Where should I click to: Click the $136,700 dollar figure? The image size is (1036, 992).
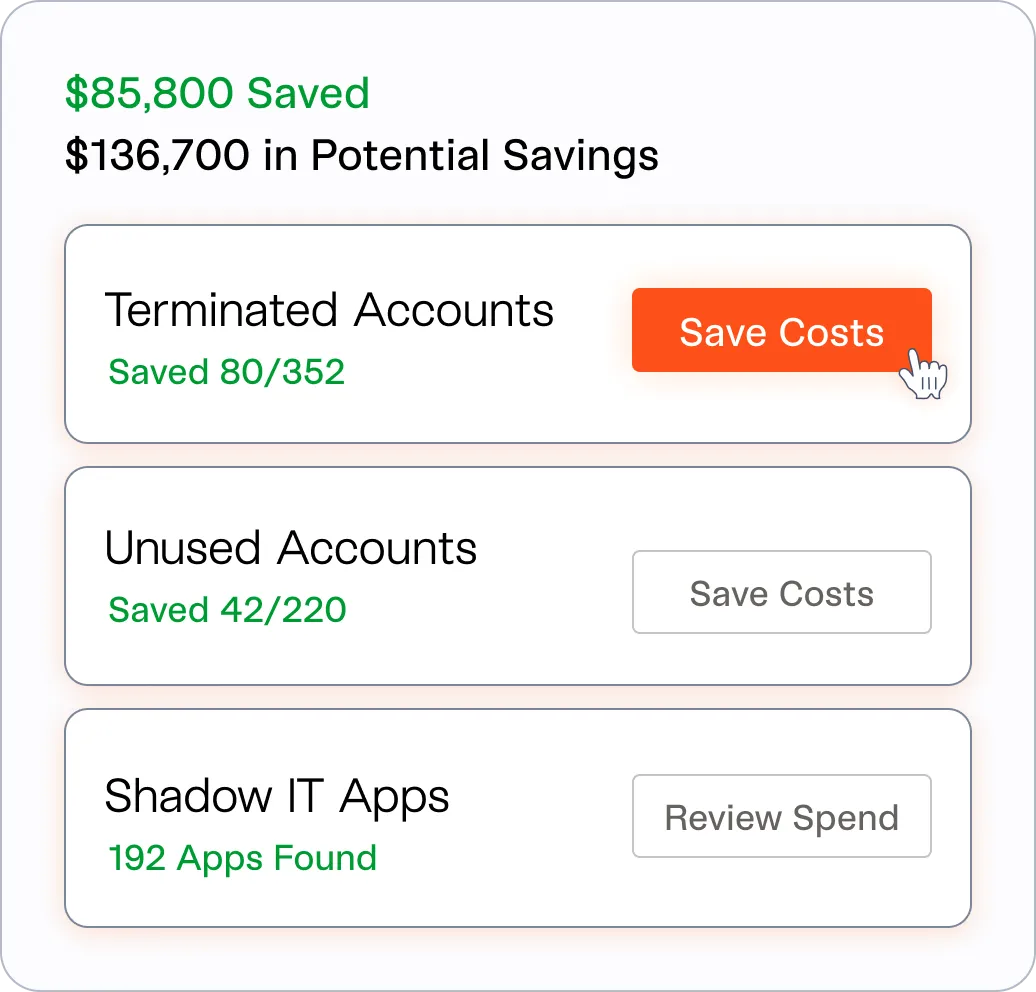(157, 156)
